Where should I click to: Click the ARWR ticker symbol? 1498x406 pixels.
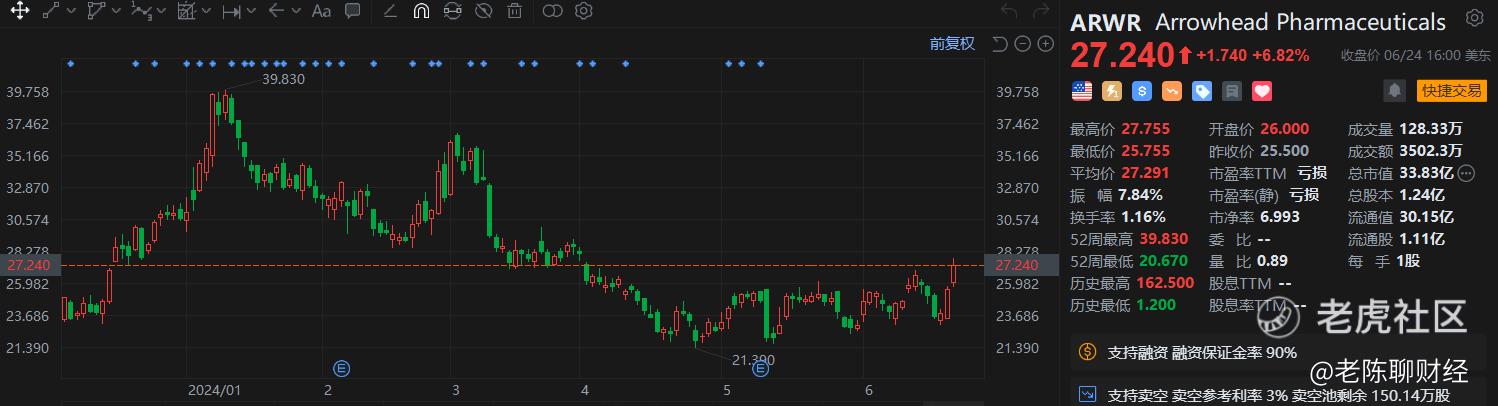pos(1106,22)
